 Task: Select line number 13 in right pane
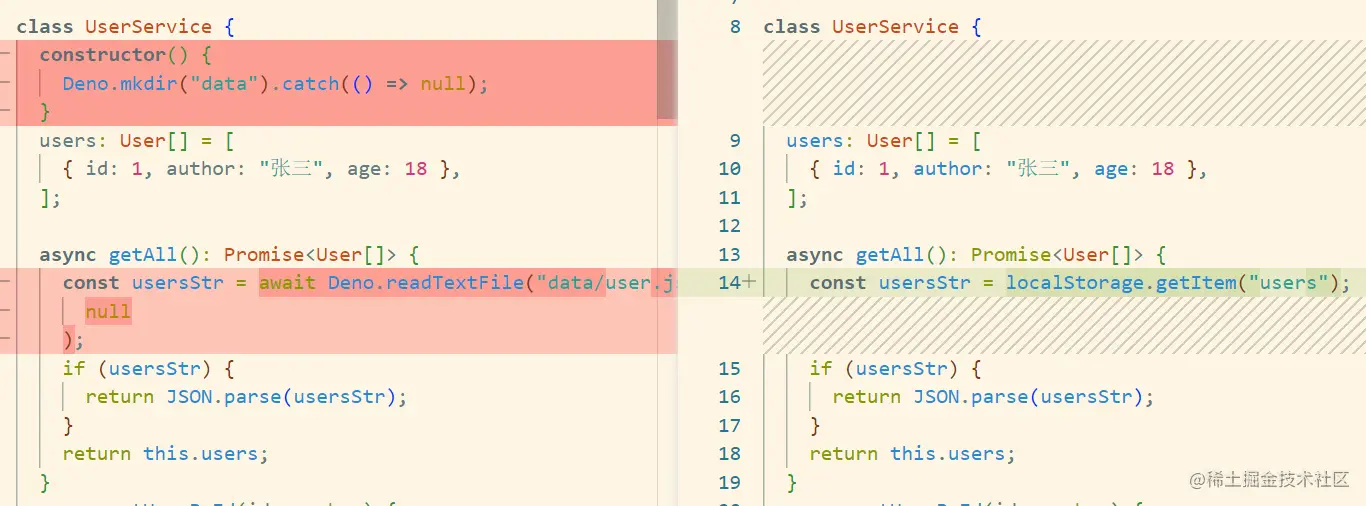(x=730, y=255)
